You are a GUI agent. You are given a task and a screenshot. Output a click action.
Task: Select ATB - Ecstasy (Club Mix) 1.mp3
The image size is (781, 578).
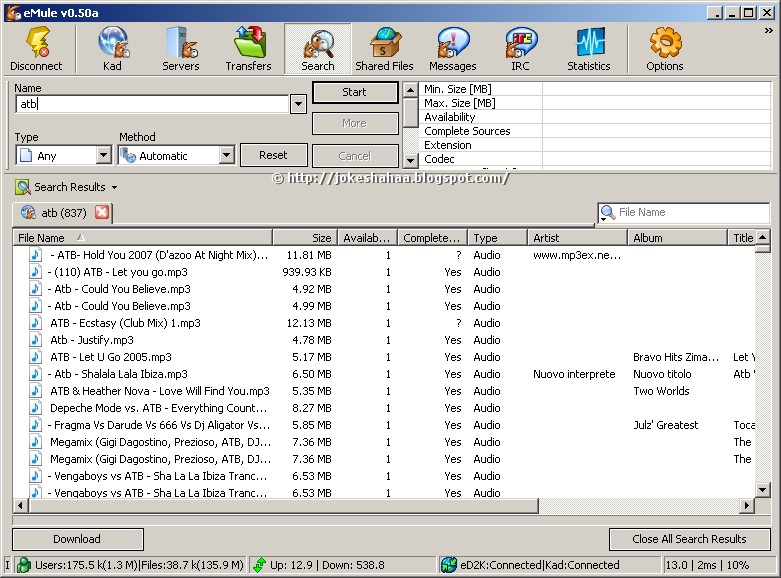tap(125, 323)
